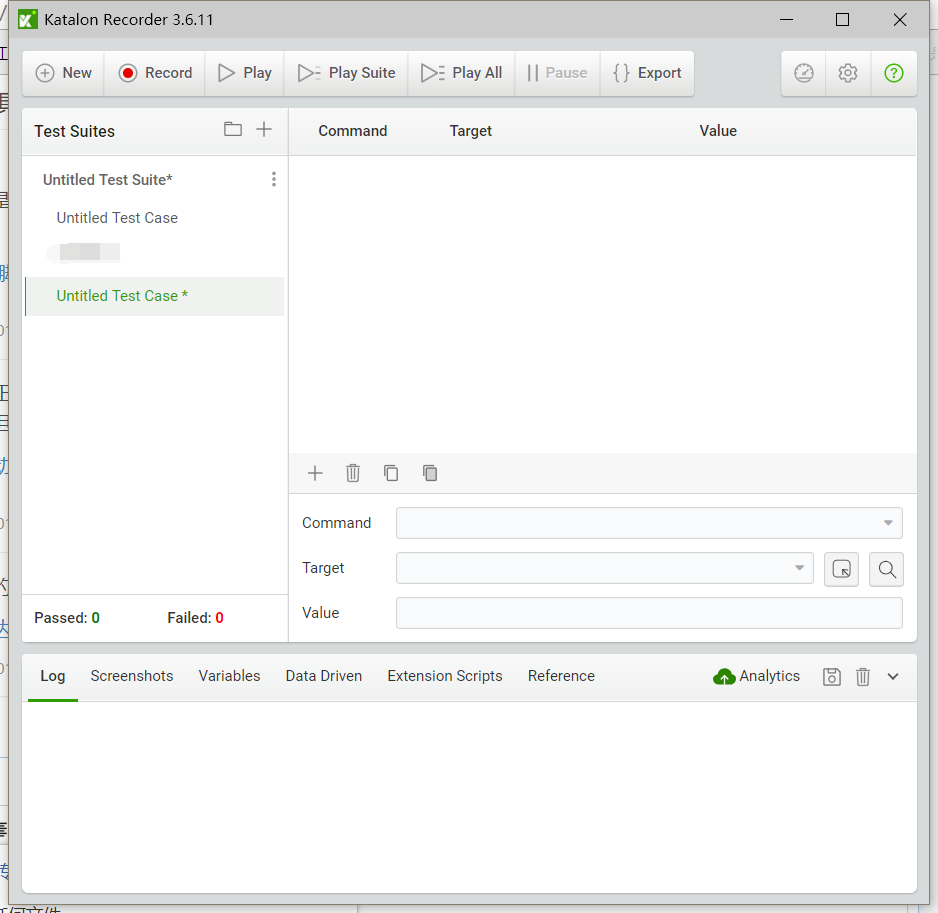Open test suite via folder icon
Image resolution: width=938 pixels, height=913 pixels.
point(233,129)
